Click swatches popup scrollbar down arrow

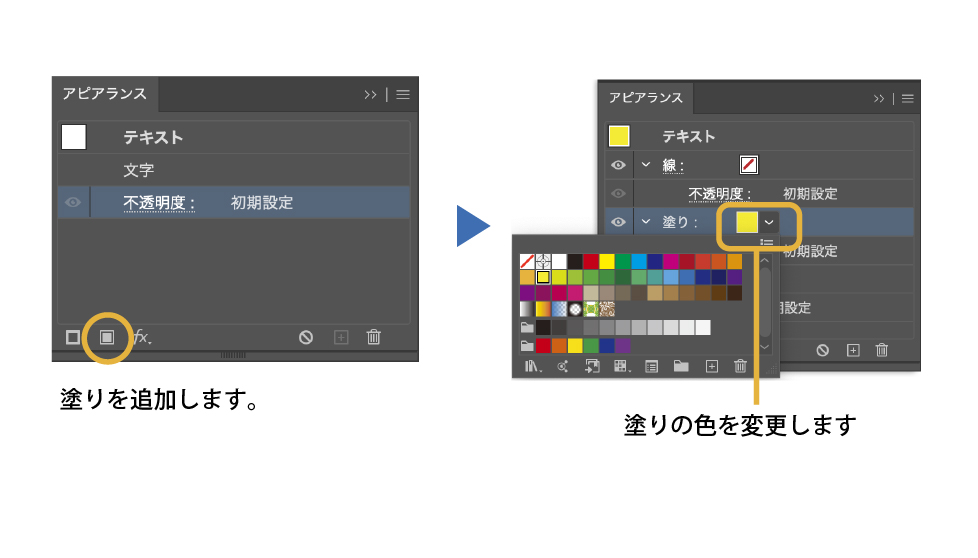tap(765, 347)
